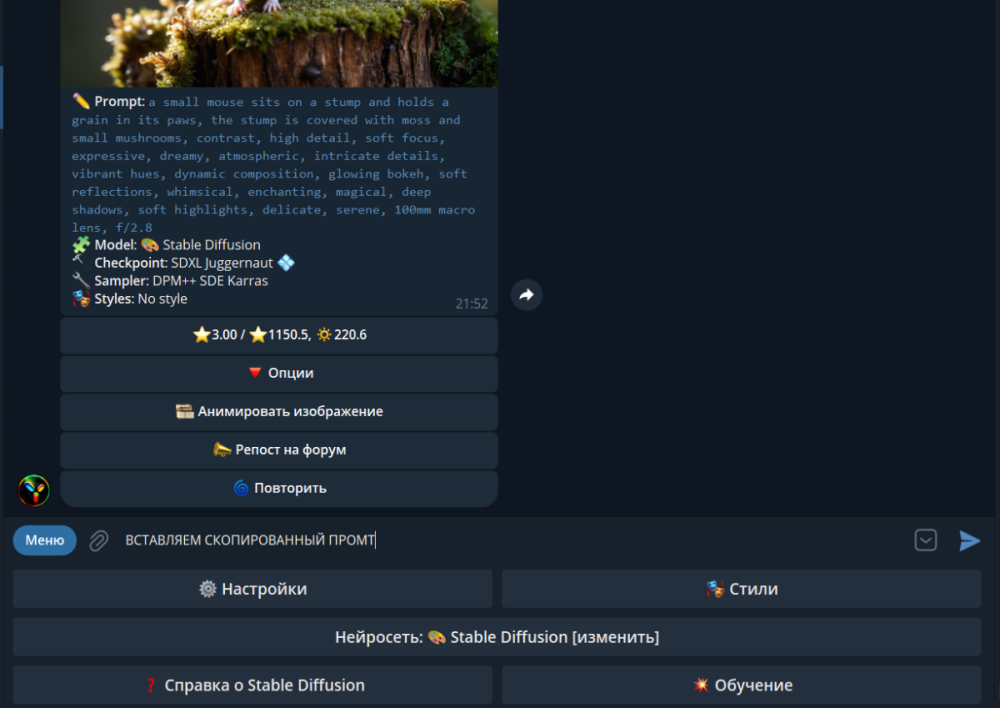Expand the Опции inline button

coord(279,373)
